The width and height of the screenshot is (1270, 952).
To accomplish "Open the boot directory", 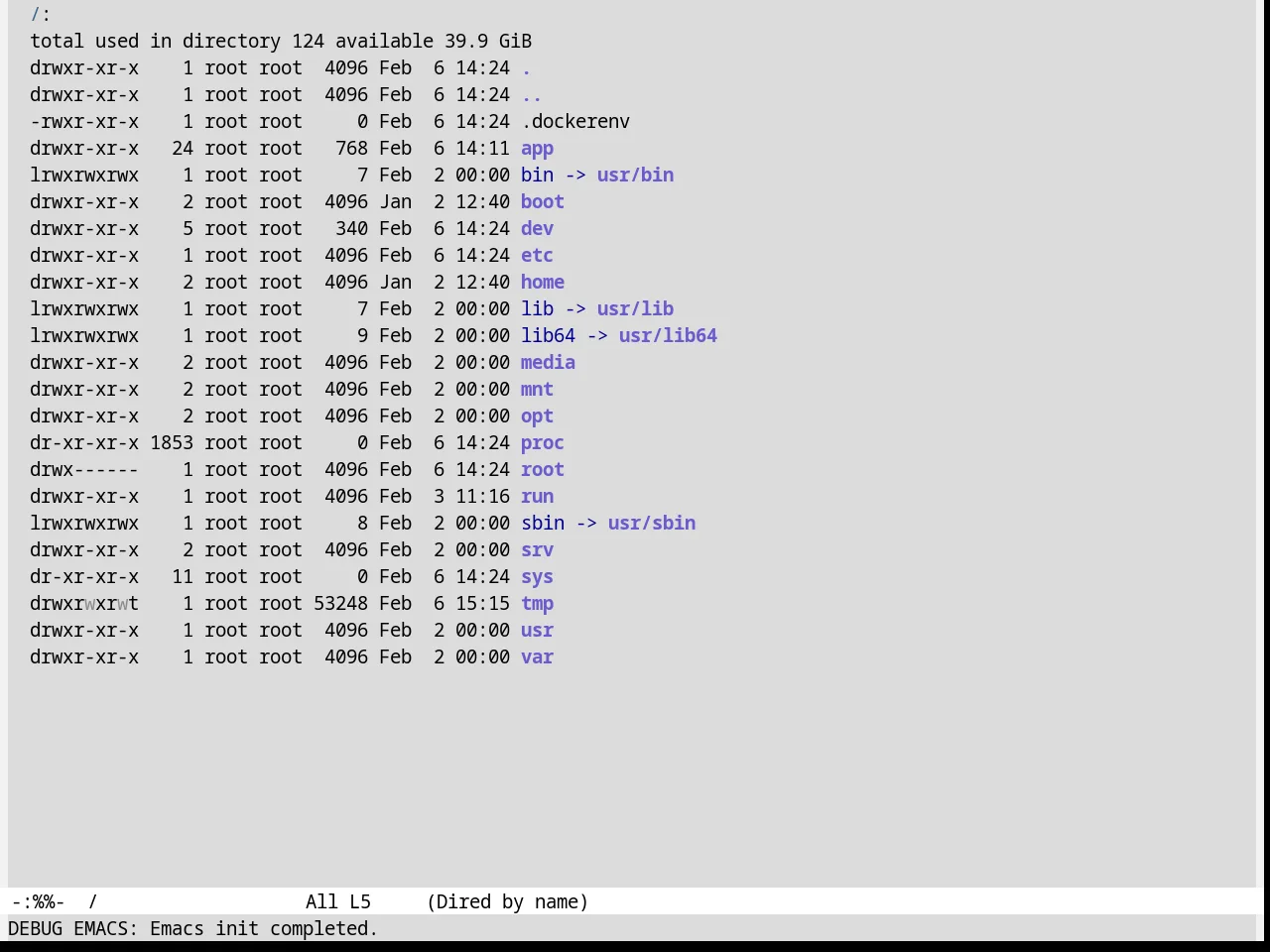I will tap(543, 202).
